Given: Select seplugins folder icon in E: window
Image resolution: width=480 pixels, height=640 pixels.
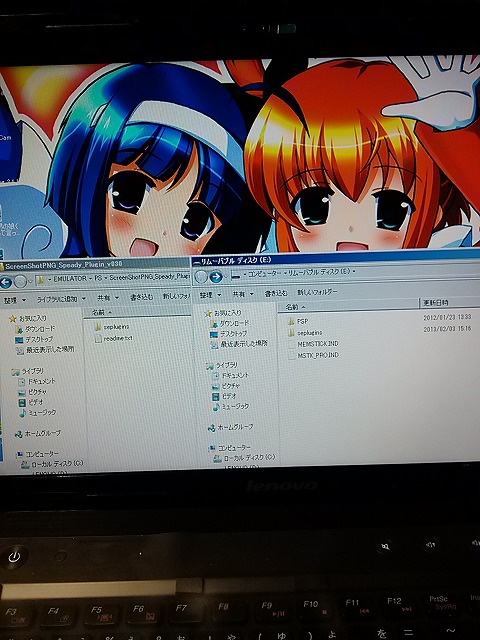Looking at the screenshot, I should (x=291, y=333).
